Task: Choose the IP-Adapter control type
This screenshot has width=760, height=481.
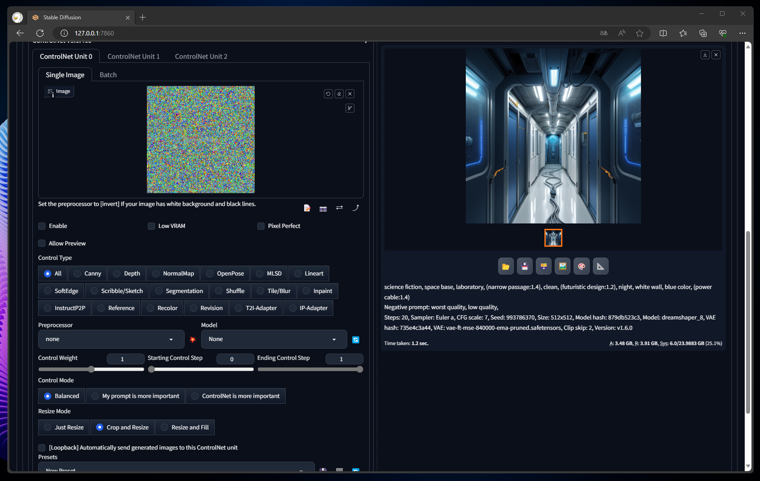Action: click(308, 308)
